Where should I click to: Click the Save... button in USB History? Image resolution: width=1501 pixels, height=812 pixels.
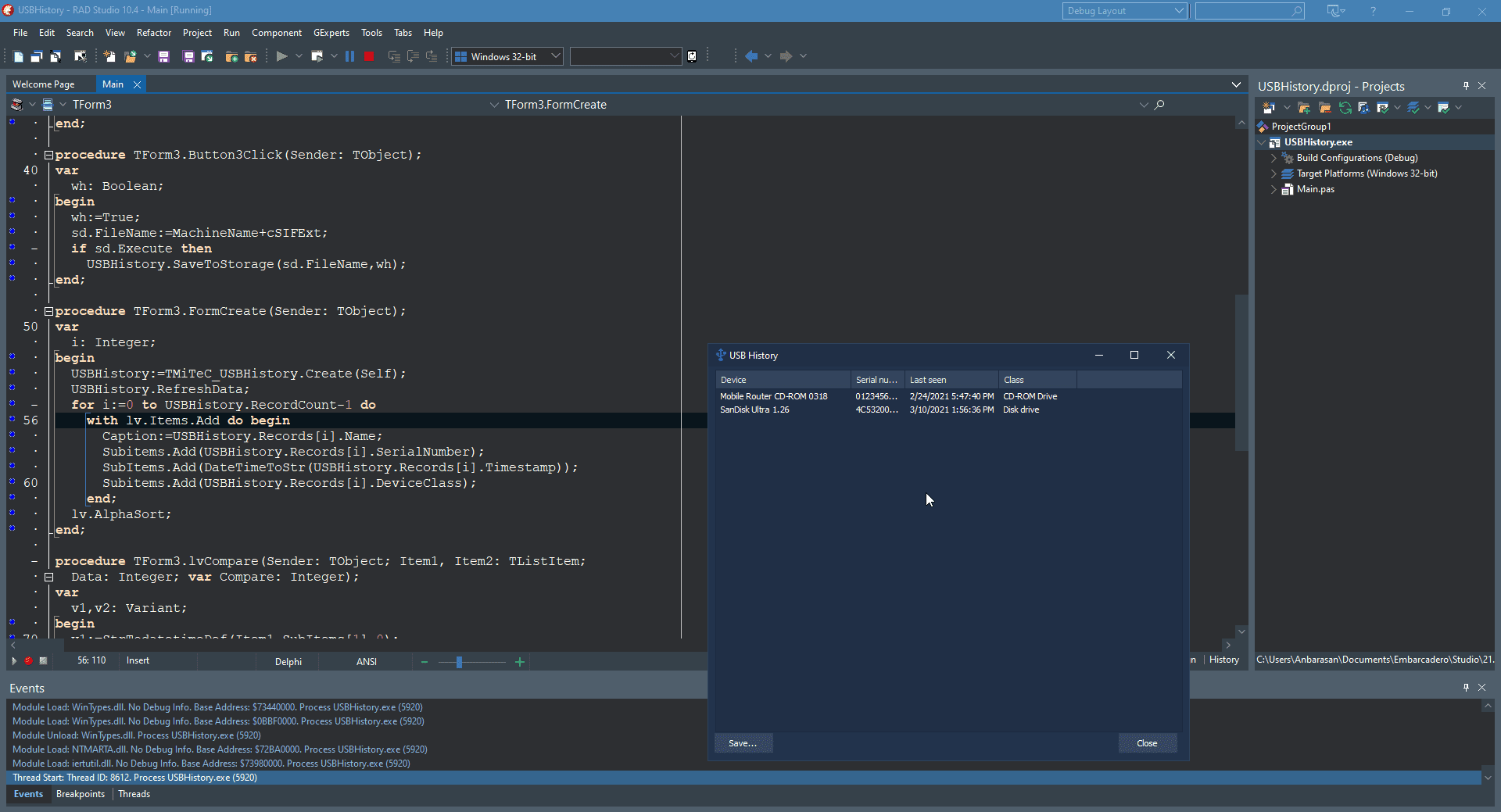click(x=743, y=743)
